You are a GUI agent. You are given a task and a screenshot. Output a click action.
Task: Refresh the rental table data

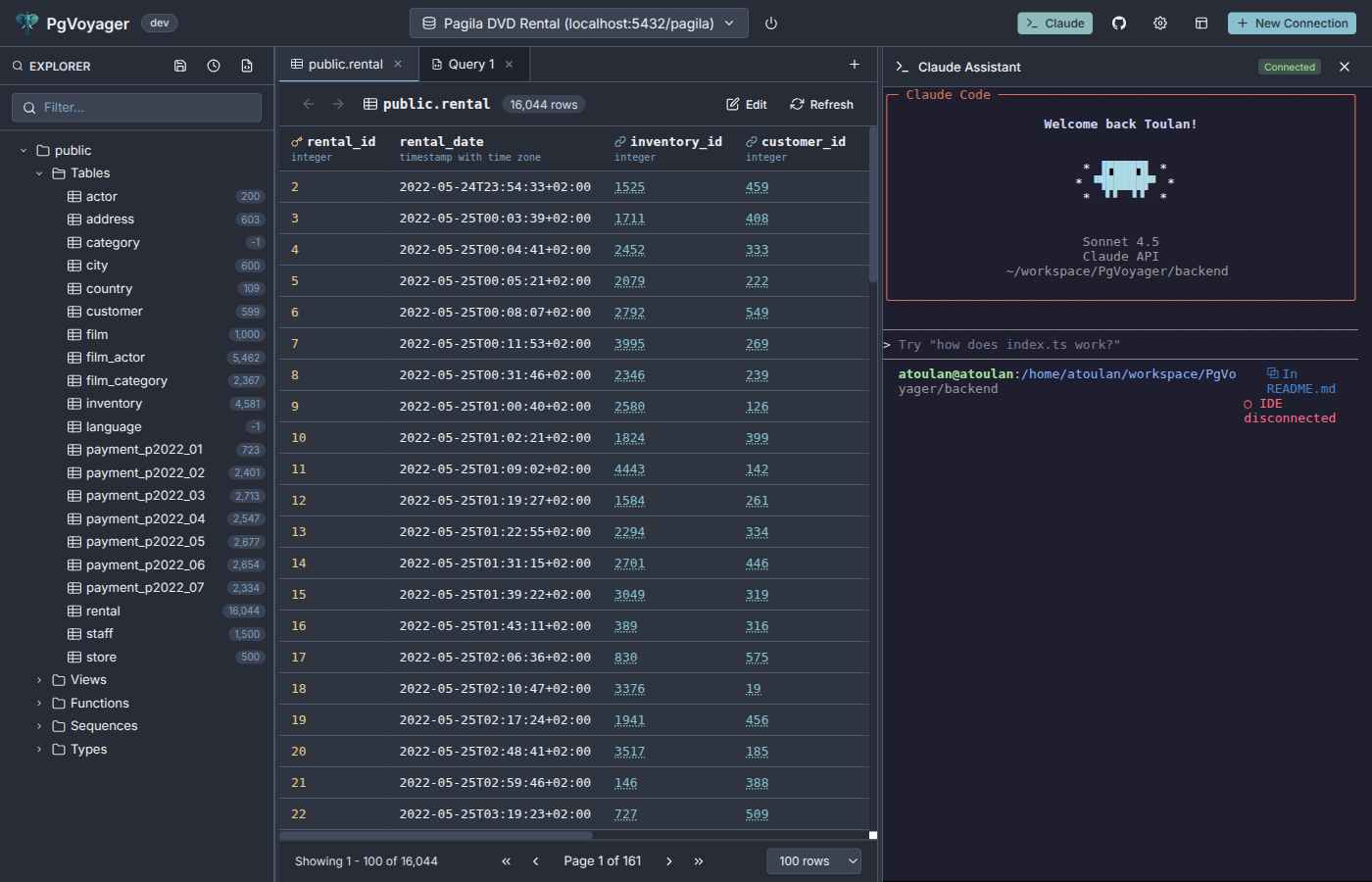[x=821, y=104]
